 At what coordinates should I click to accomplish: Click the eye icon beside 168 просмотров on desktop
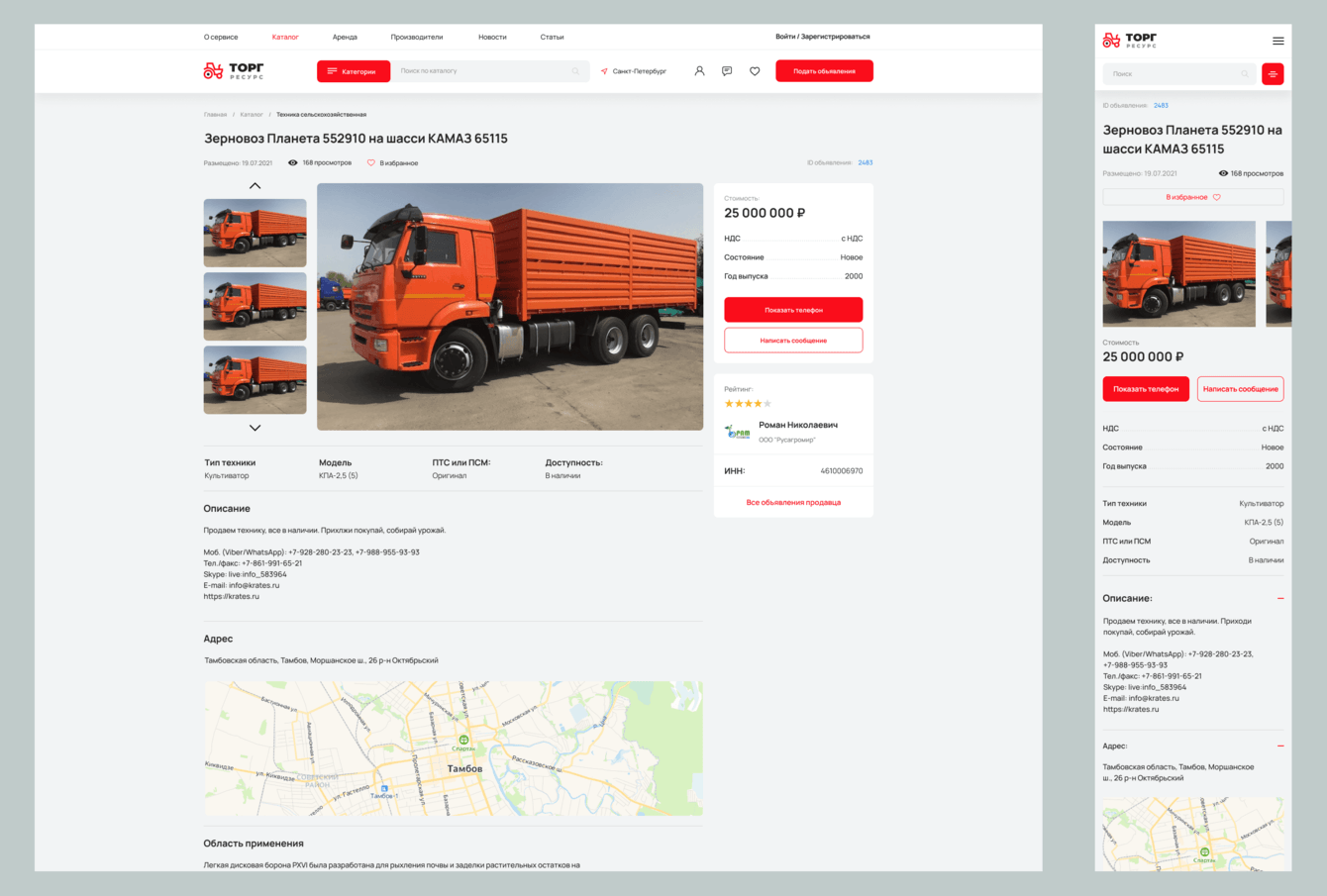(x=293, y=162)
